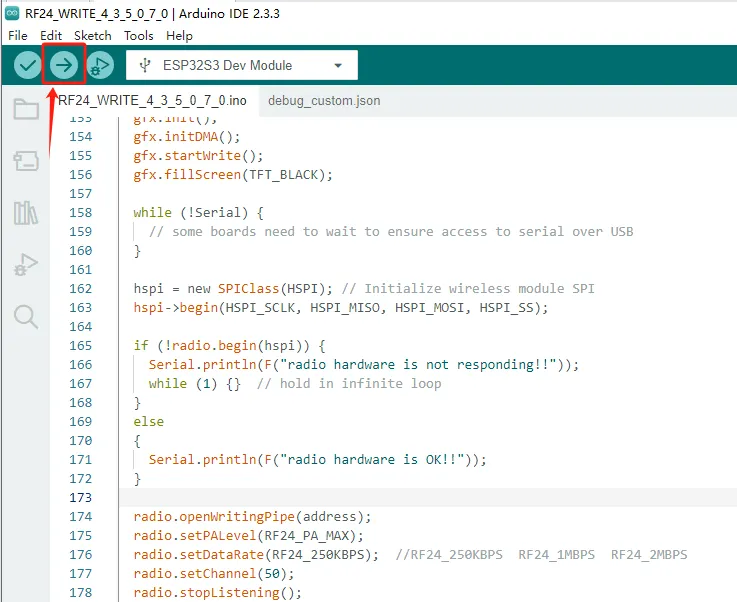Open the Tools menu
737x602 pixels.
coord(139,36)
